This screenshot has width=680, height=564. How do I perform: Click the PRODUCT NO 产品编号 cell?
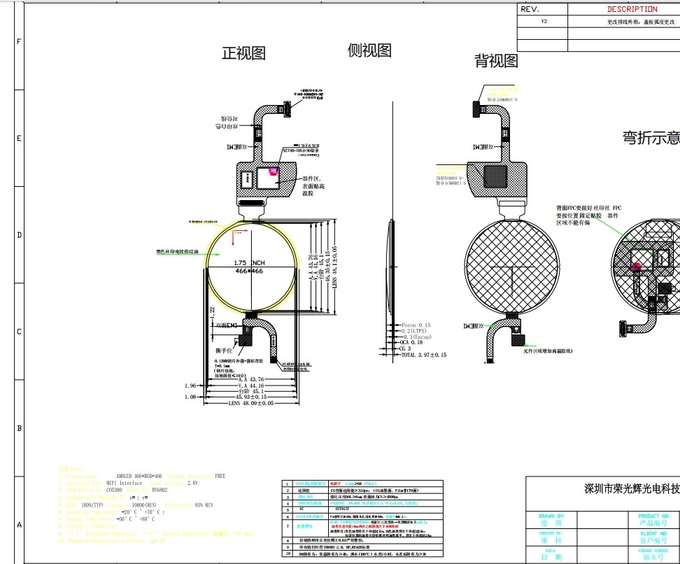(654, 519)
